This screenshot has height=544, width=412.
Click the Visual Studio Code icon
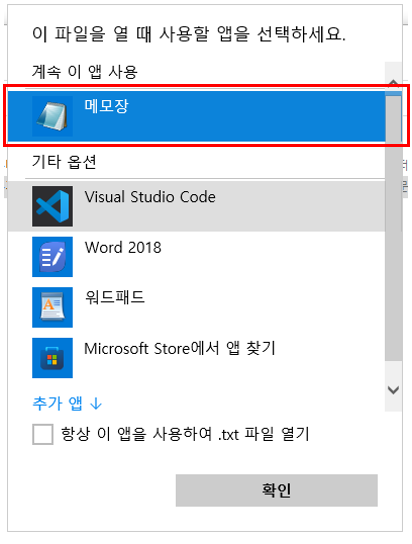click(x=52, y=206)
